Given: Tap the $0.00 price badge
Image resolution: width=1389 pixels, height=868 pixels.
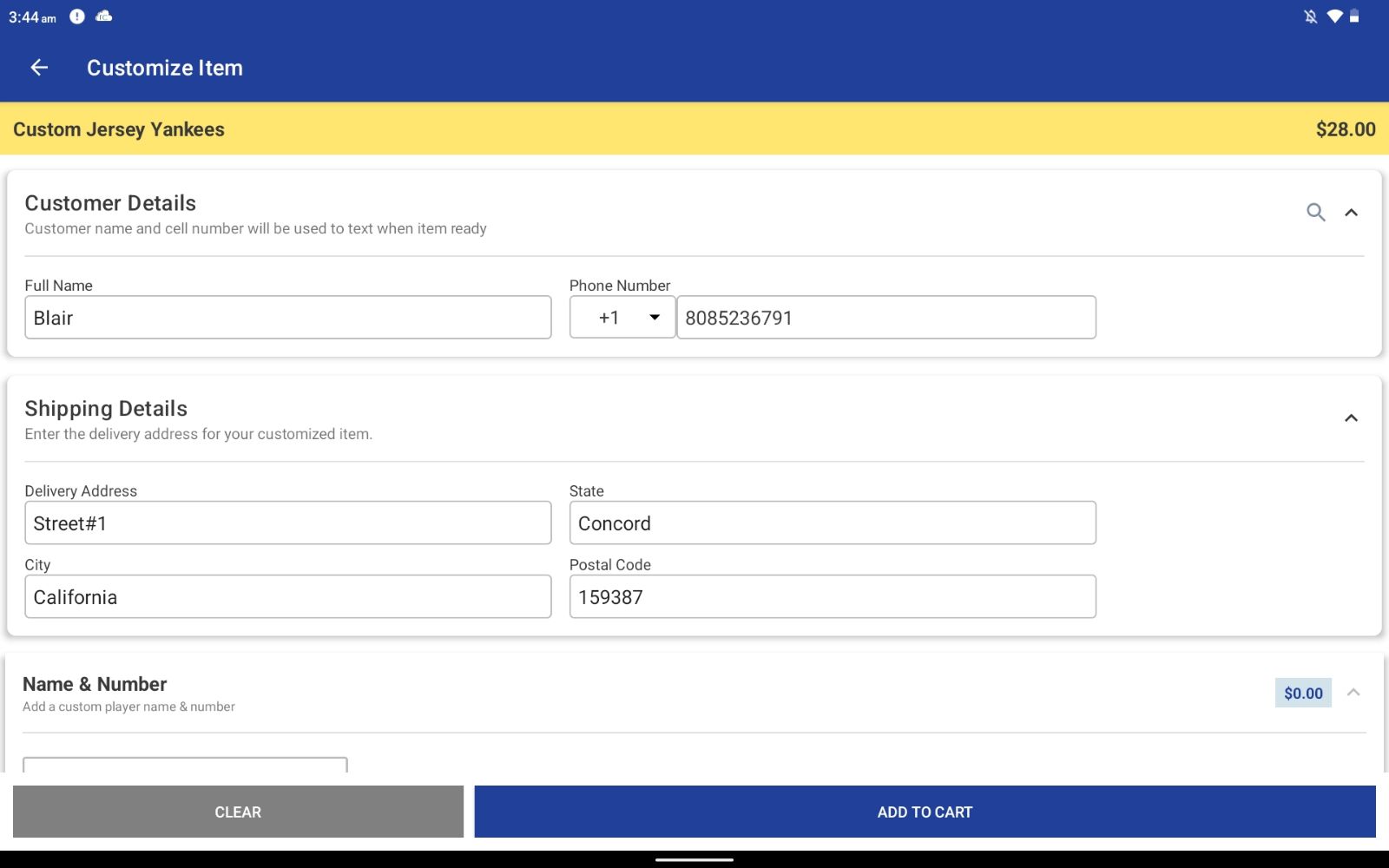Looking at the screenshot, I should coord(1303,693).
